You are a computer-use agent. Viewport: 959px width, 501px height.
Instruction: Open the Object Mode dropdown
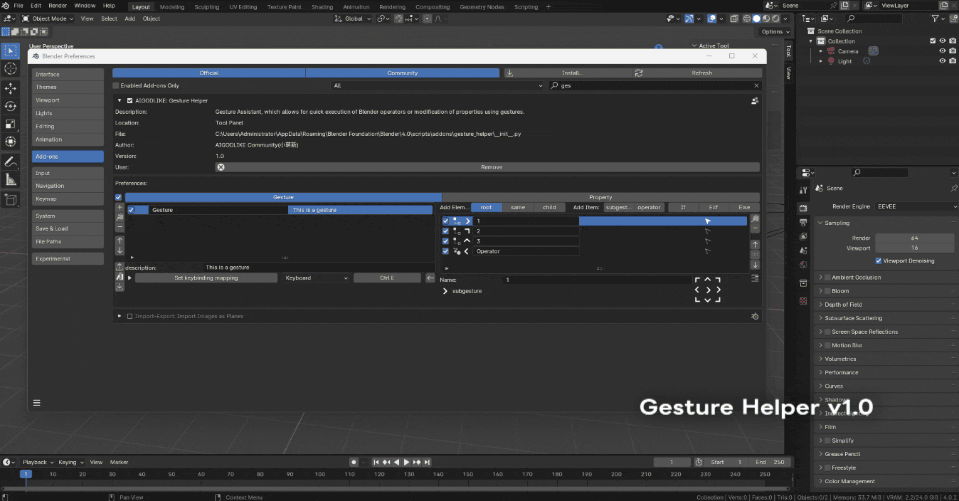[47, 18]
